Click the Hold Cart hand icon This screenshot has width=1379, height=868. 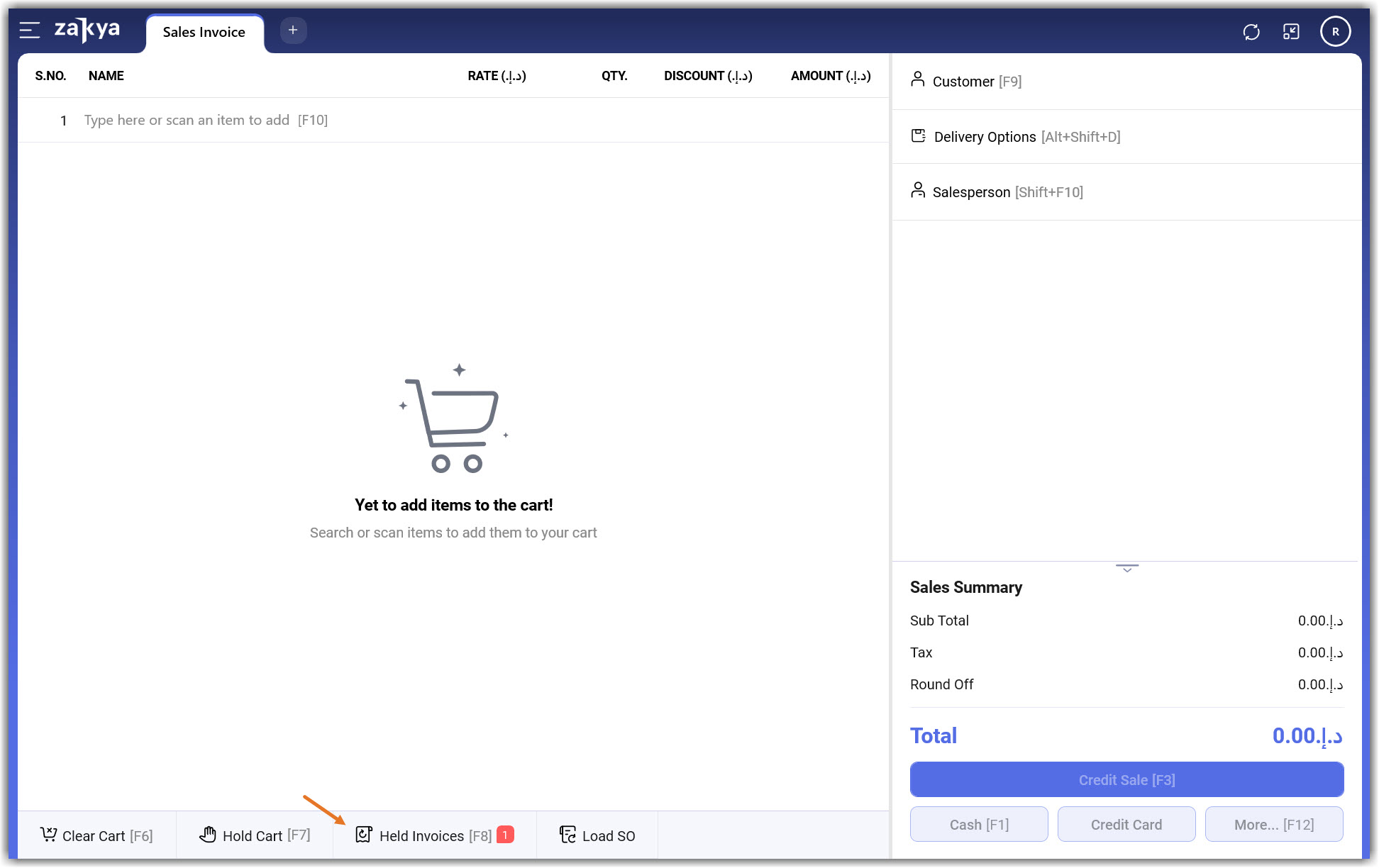click(x=208, y=835)
